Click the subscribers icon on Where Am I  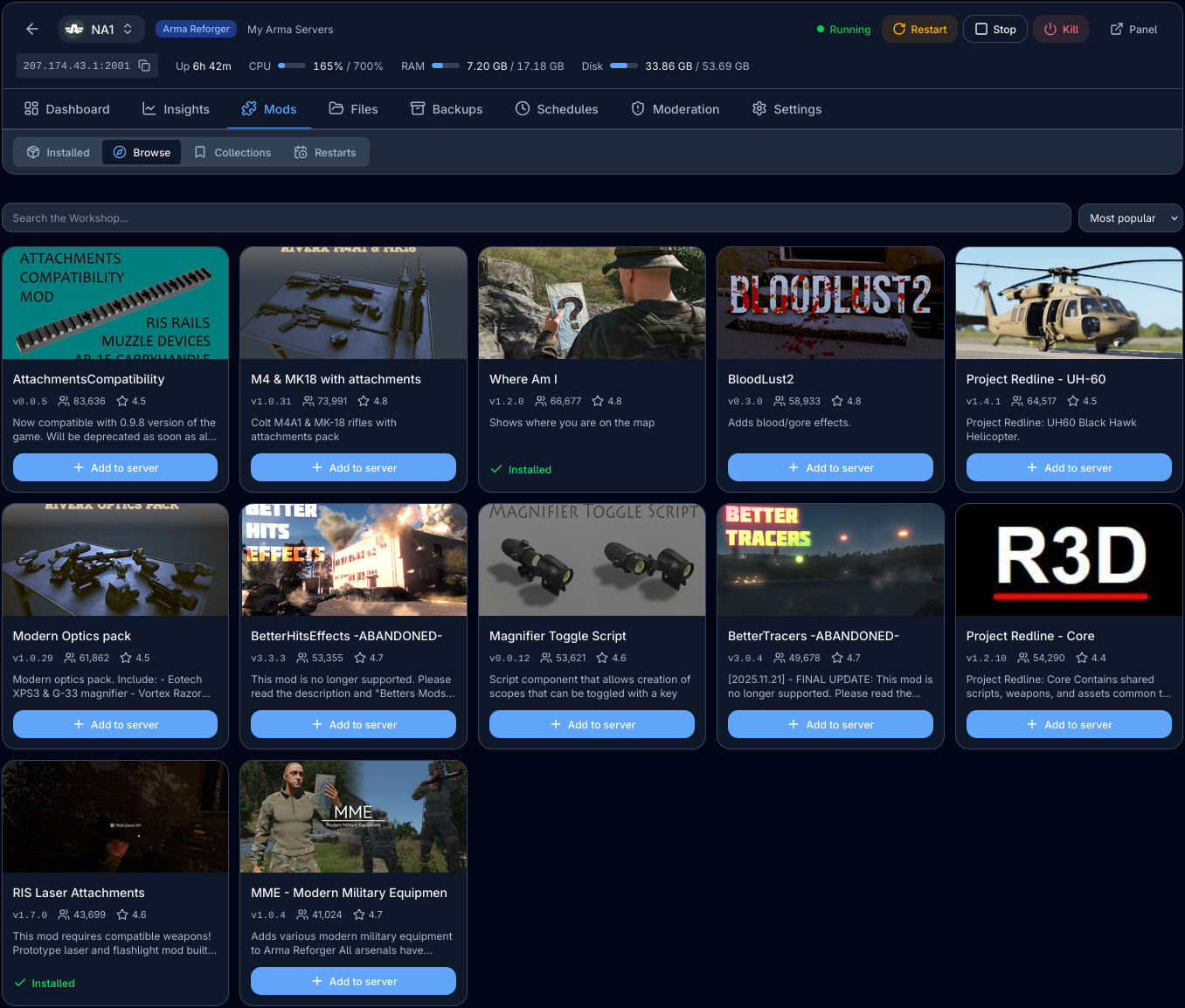pyautogui.click(x=541, y=401)
